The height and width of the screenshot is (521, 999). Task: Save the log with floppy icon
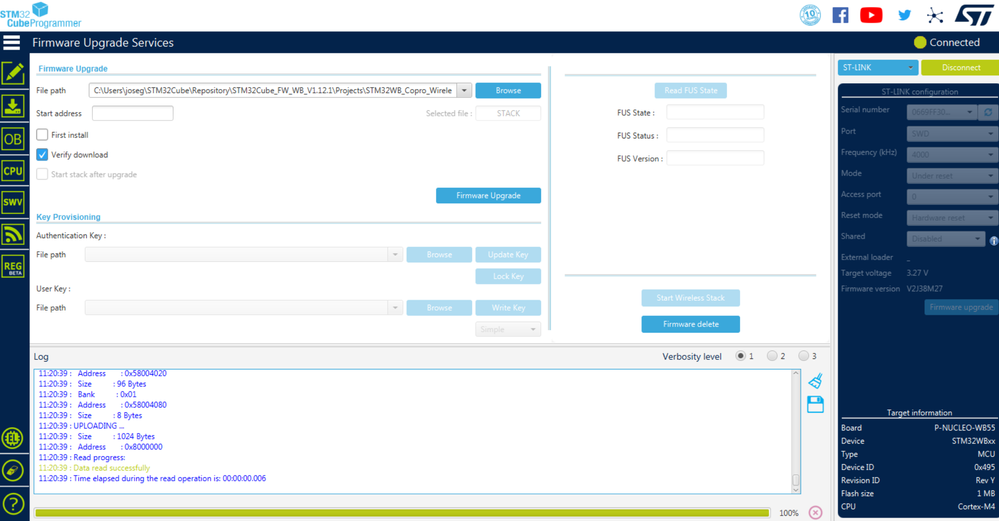816,404
